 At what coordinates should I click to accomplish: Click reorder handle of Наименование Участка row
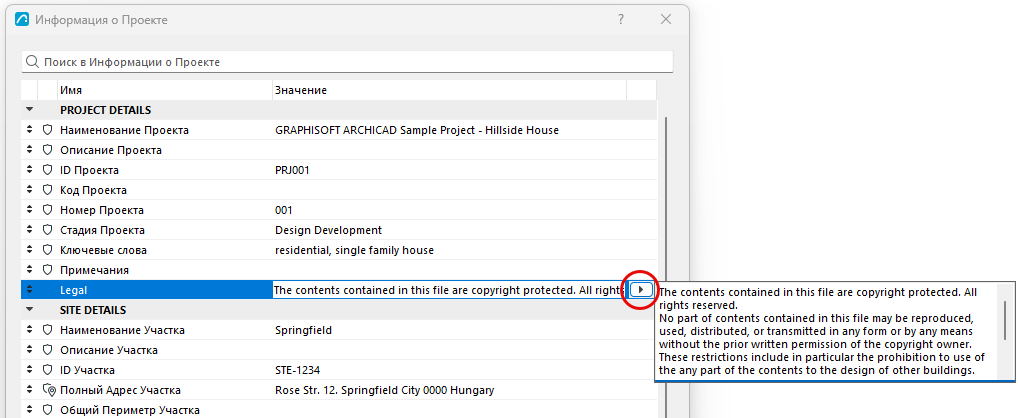coord(29,330)
